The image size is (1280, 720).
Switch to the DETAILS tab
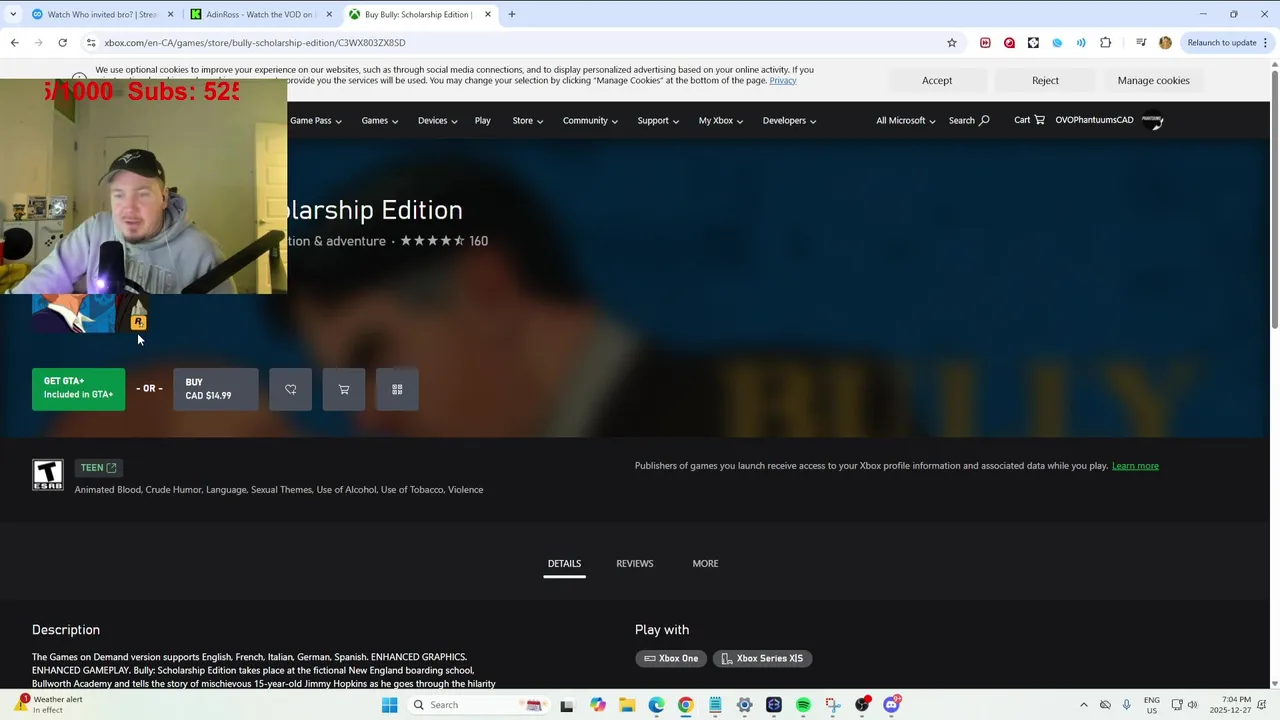click(564, 564)
